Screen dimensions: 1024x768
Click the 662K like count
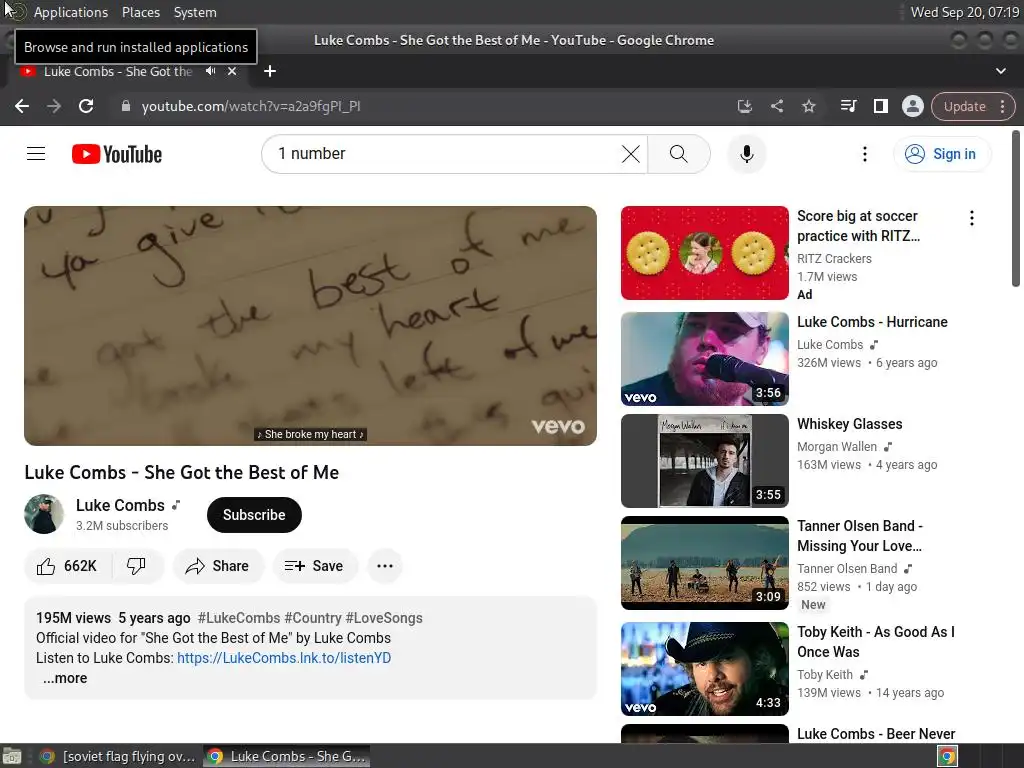coord(80,566)
